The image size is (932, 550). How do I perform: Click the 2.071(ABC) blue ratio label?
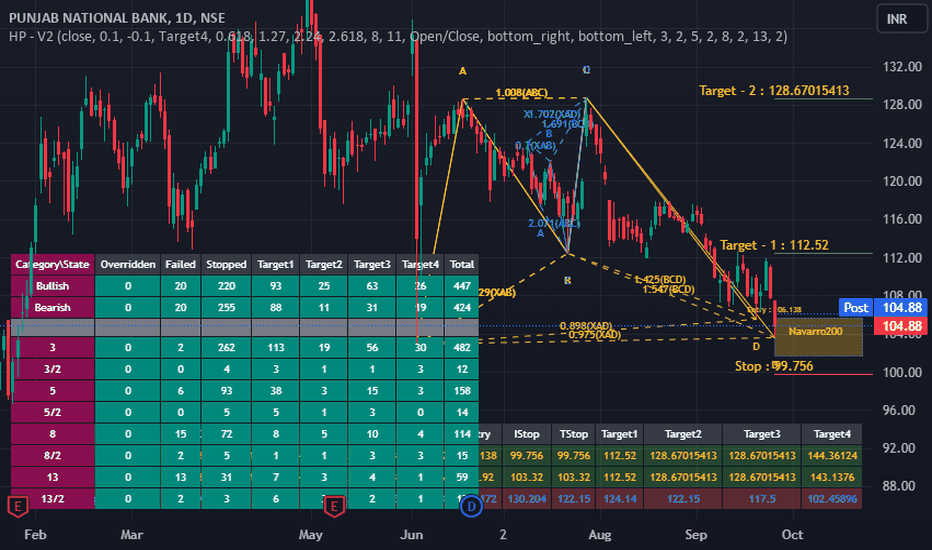554,224
